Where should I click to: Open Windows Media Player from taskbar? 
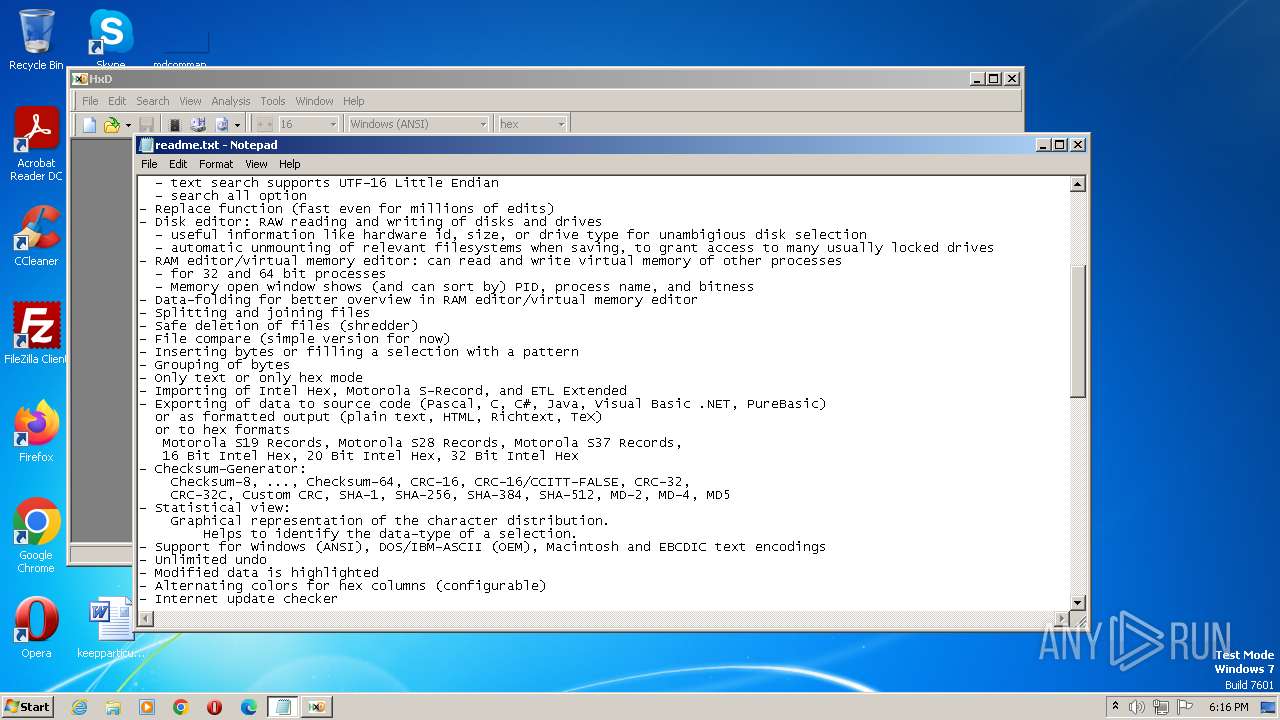(147, 707)
